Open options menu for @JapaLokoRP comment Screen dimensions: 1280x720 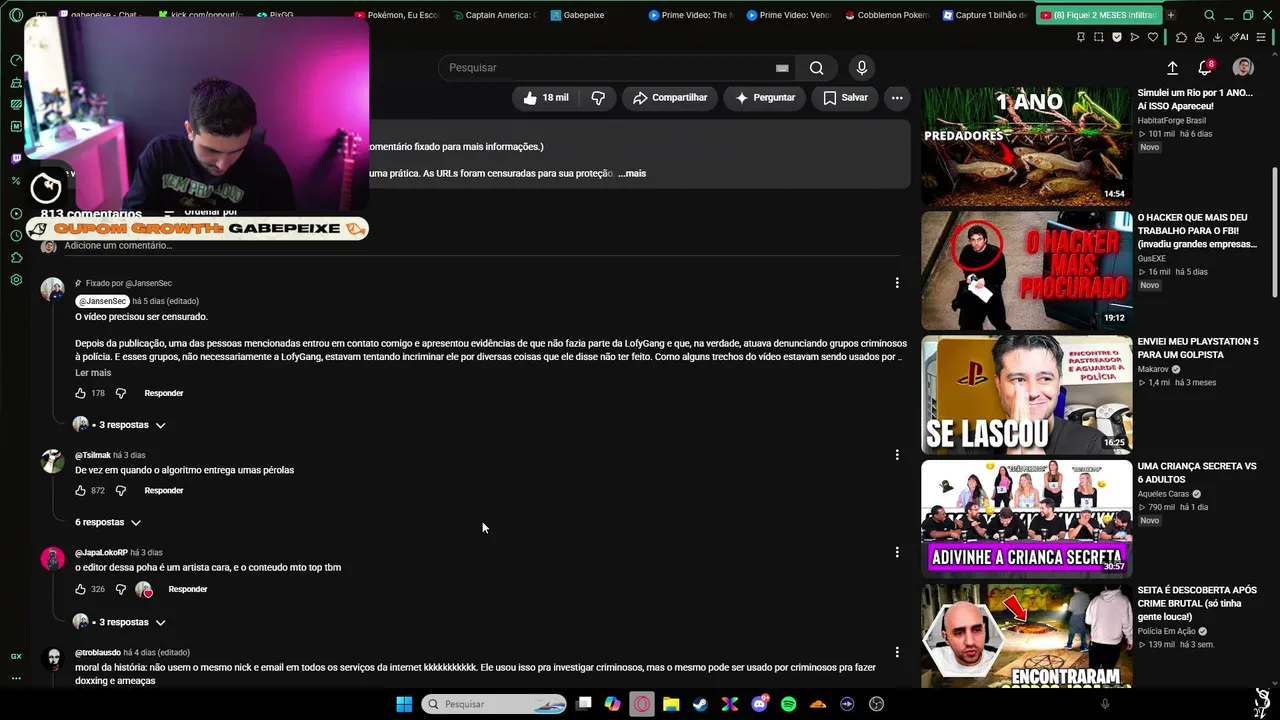click(897, 552)
